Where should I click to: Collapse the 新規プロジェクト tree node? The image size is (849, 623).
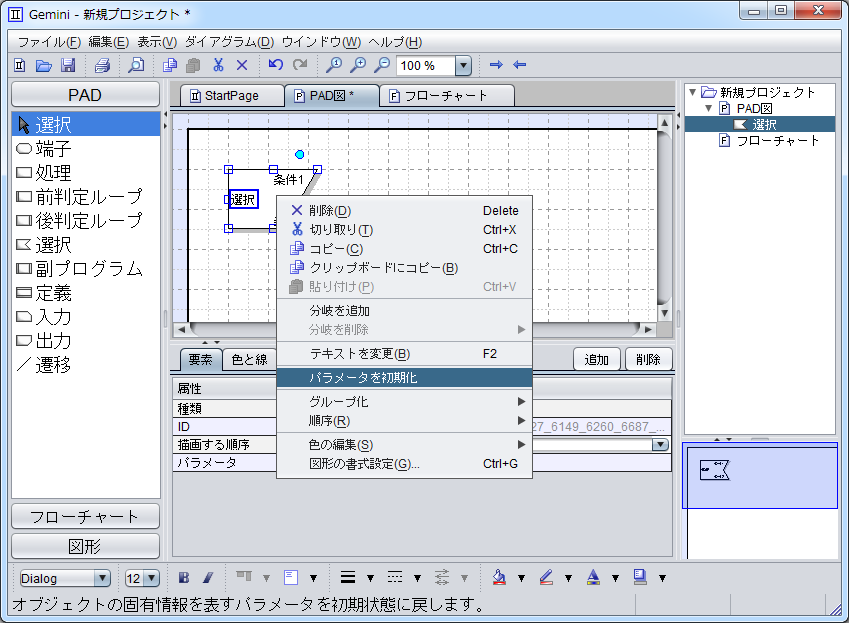(693, 93)
